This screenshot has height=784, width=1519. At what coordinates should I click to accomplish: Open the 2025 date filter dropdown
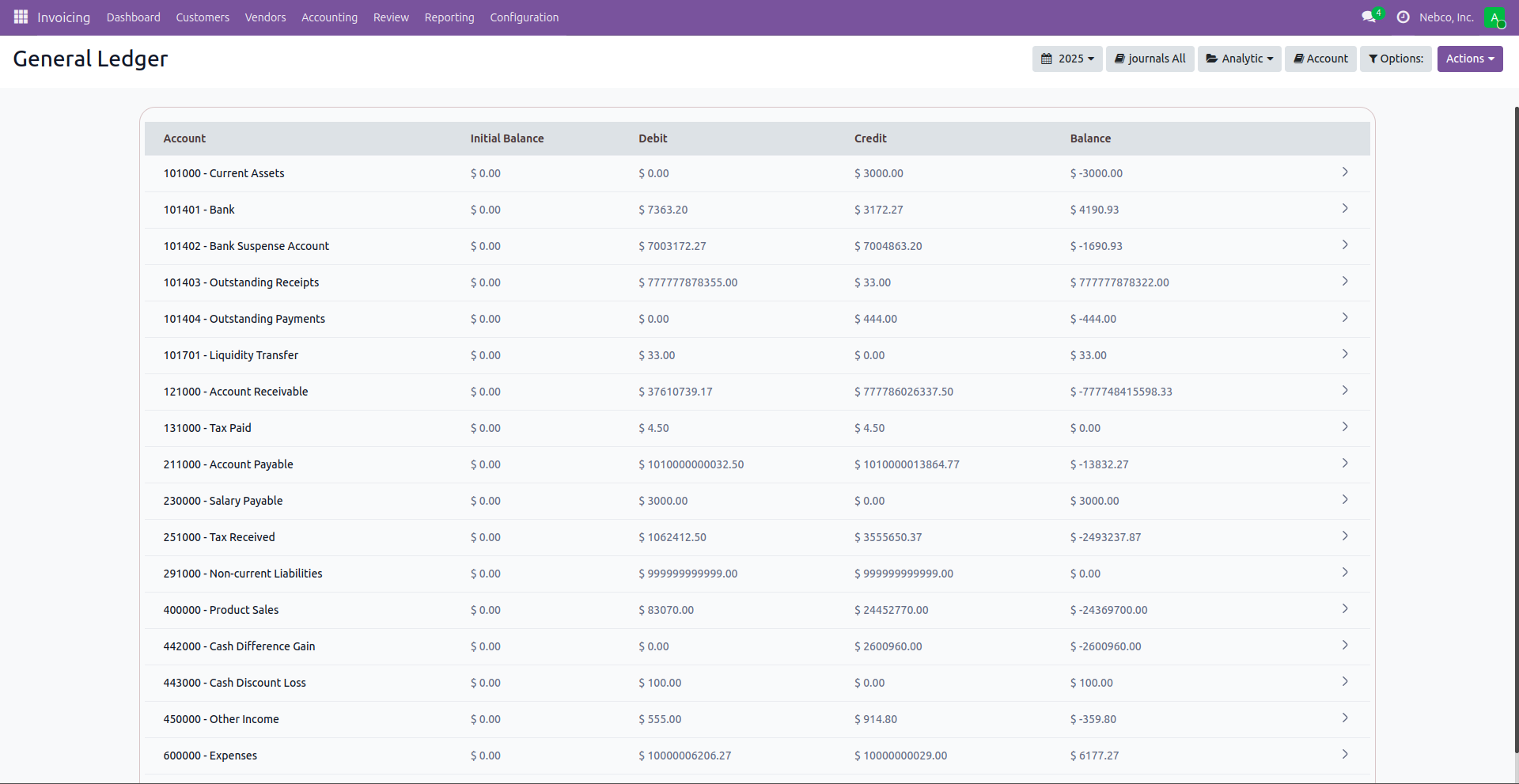pos(1067,59)
